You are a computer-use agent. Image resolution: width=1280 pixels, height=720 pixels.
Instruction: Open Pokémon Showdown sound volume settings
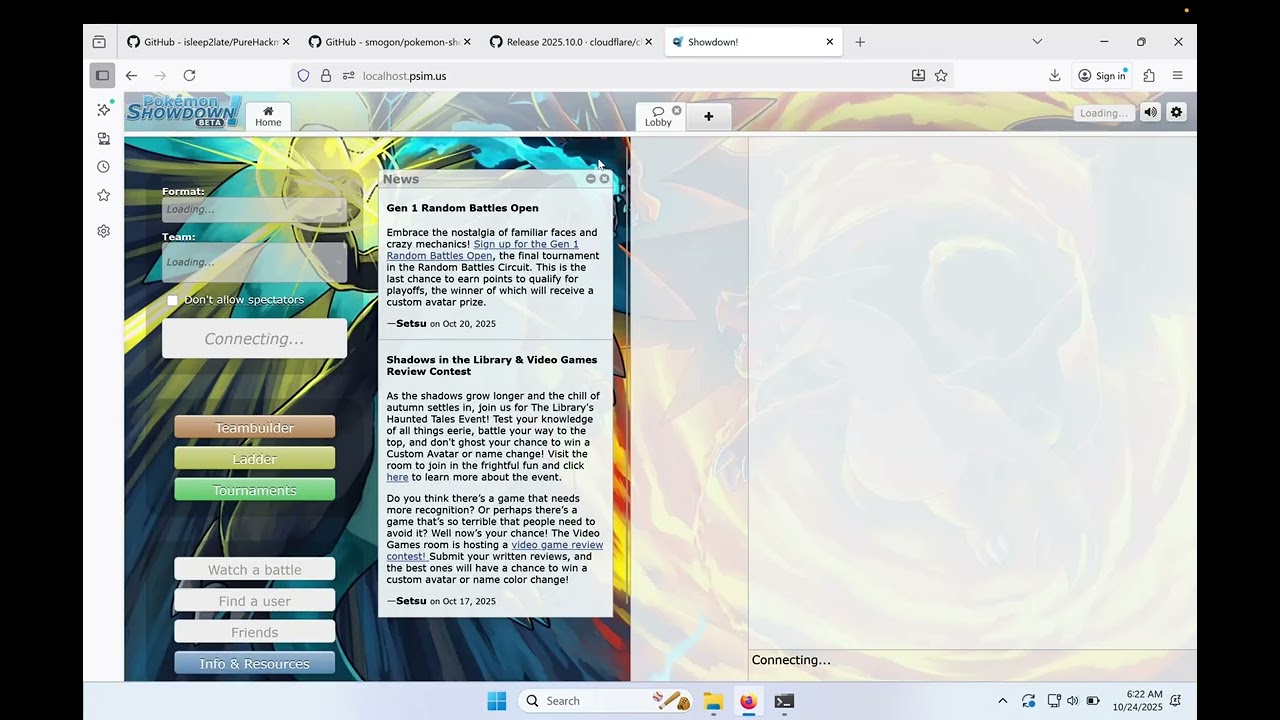click(x=1151, y=112)
